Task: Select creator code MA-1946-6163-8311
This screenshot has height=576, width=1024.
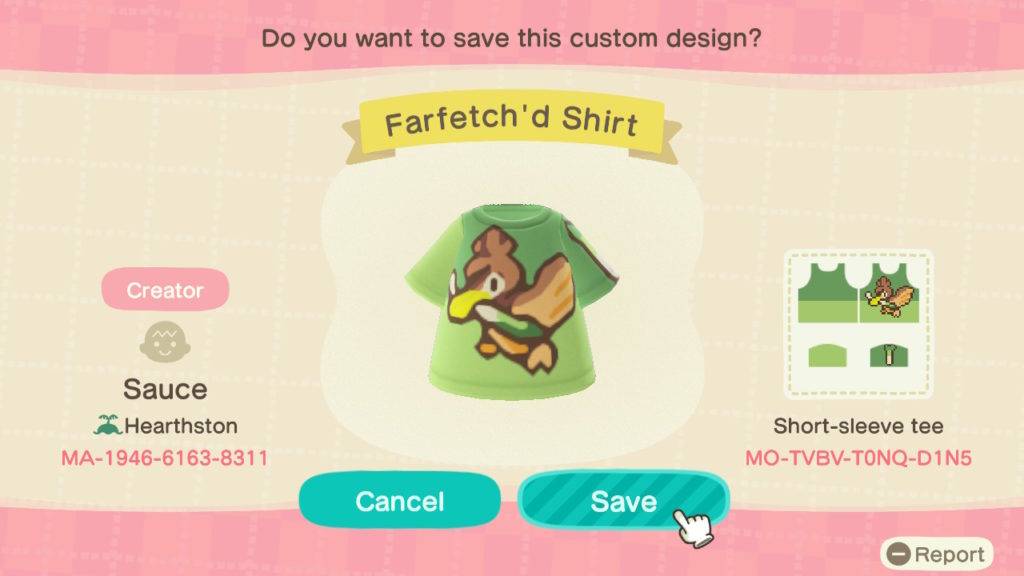Action: tap(165, 458)
